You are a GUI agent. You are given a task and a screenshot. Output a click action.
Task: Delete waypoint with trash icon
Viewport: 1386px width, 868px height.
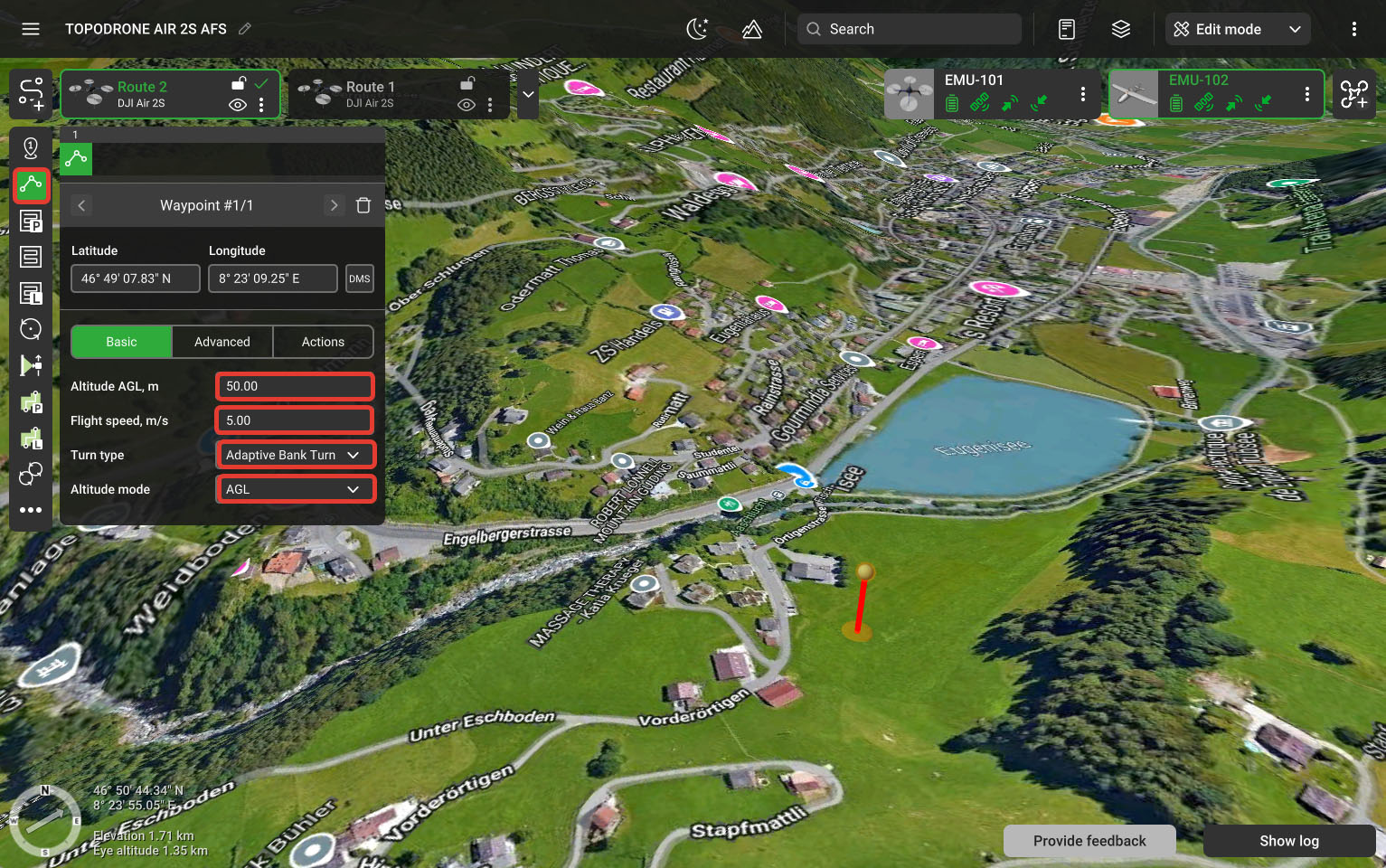coord(363,205)
